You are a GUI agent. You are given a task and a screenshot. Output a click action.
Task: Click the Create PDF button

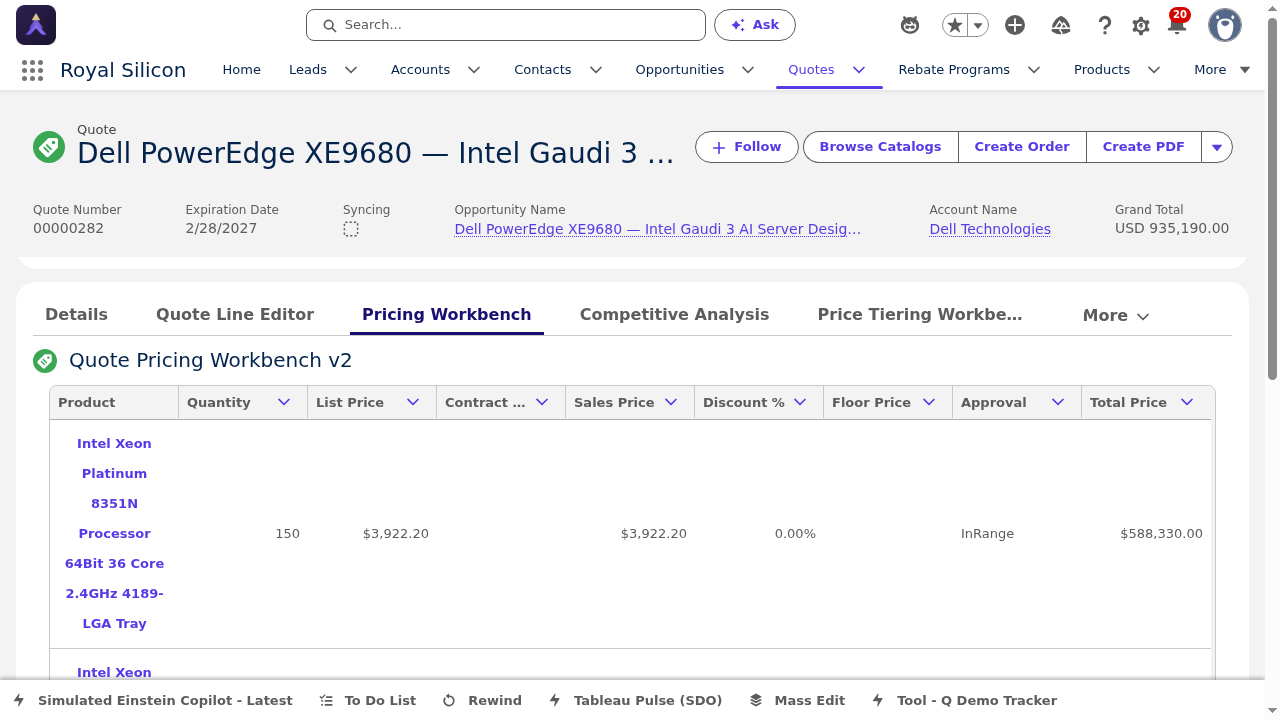tap(1144, 147)
